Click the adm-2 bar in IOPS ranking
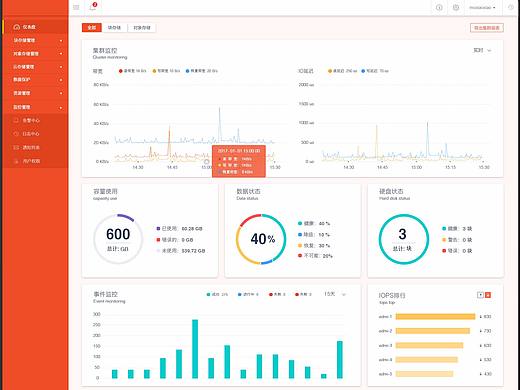The image size is (520, 390). [x=432, y=331]
